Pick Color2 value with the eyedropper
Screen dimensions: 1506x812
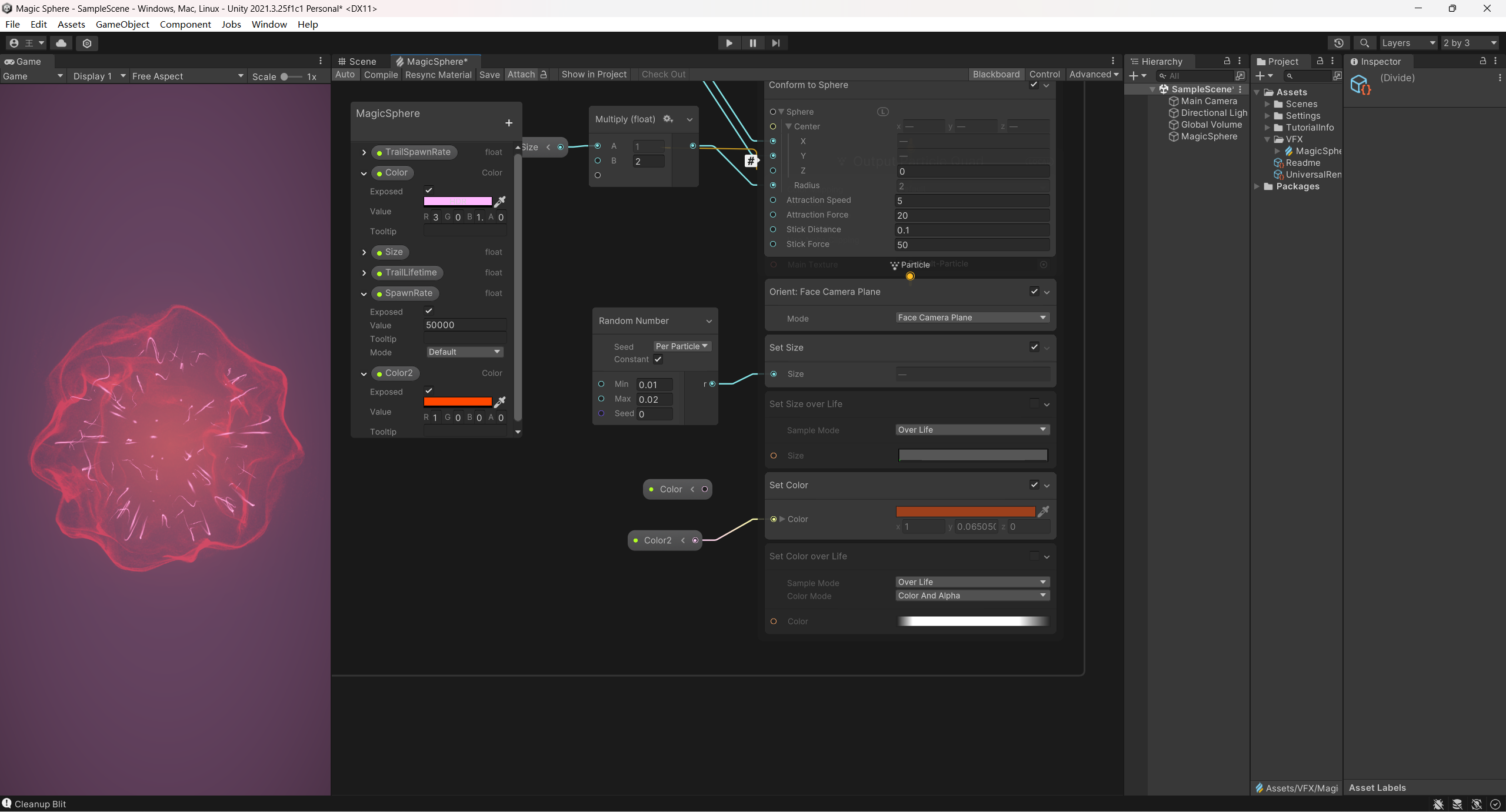coord(499,402)
